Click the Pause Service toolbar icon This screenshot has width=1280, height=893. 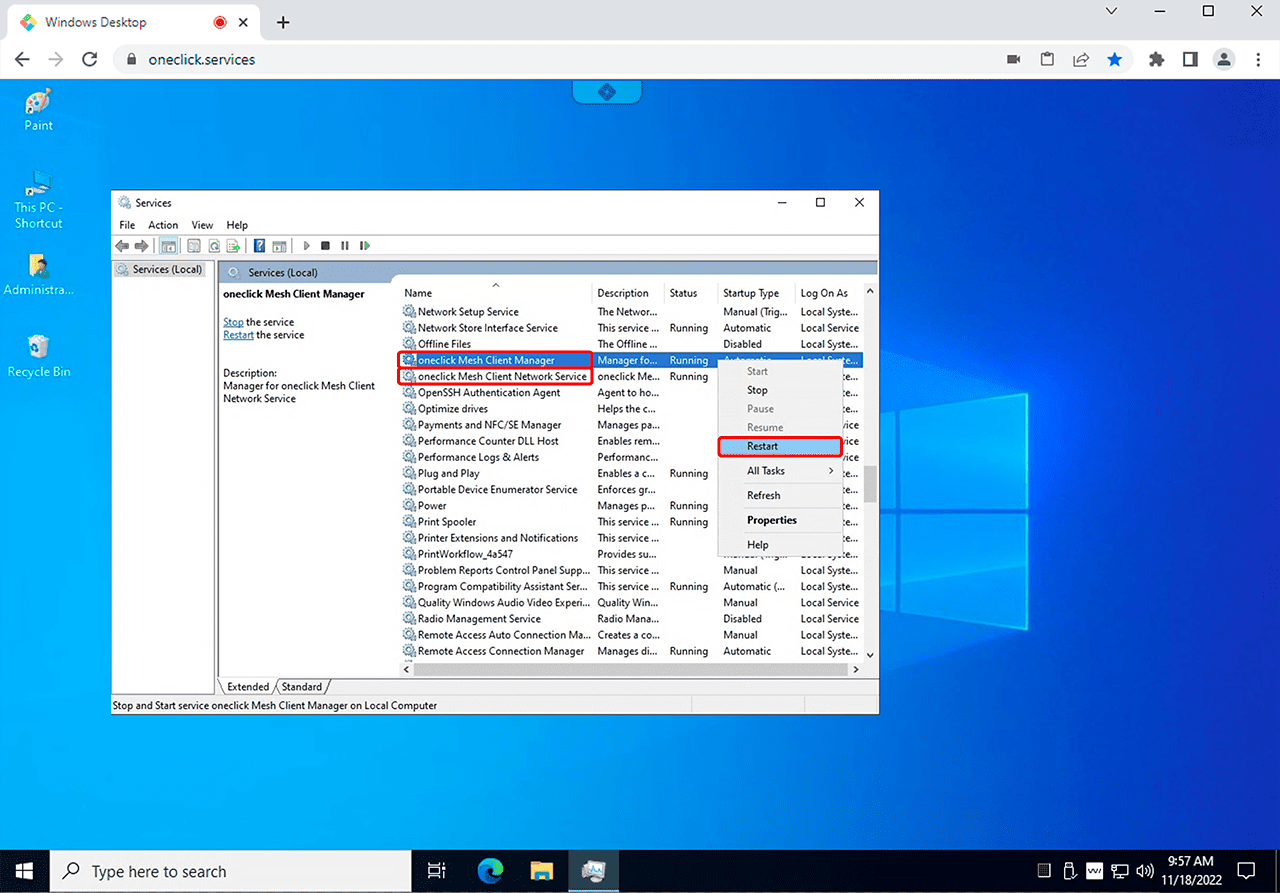coord(345,246)
